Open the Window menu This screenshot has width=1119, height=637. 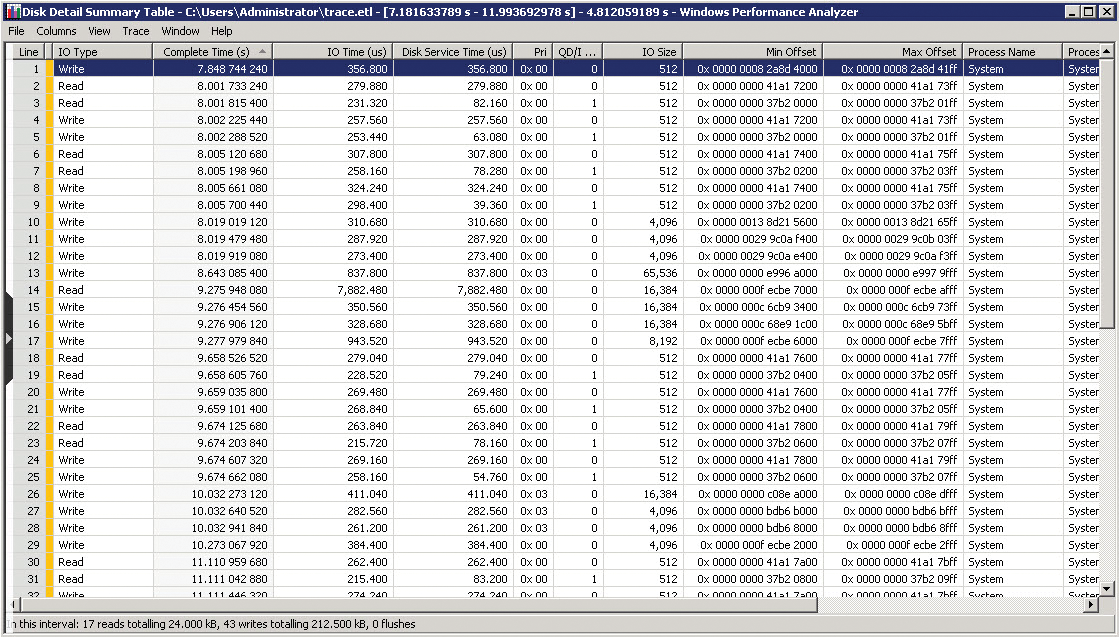click(x=180, y=31)
